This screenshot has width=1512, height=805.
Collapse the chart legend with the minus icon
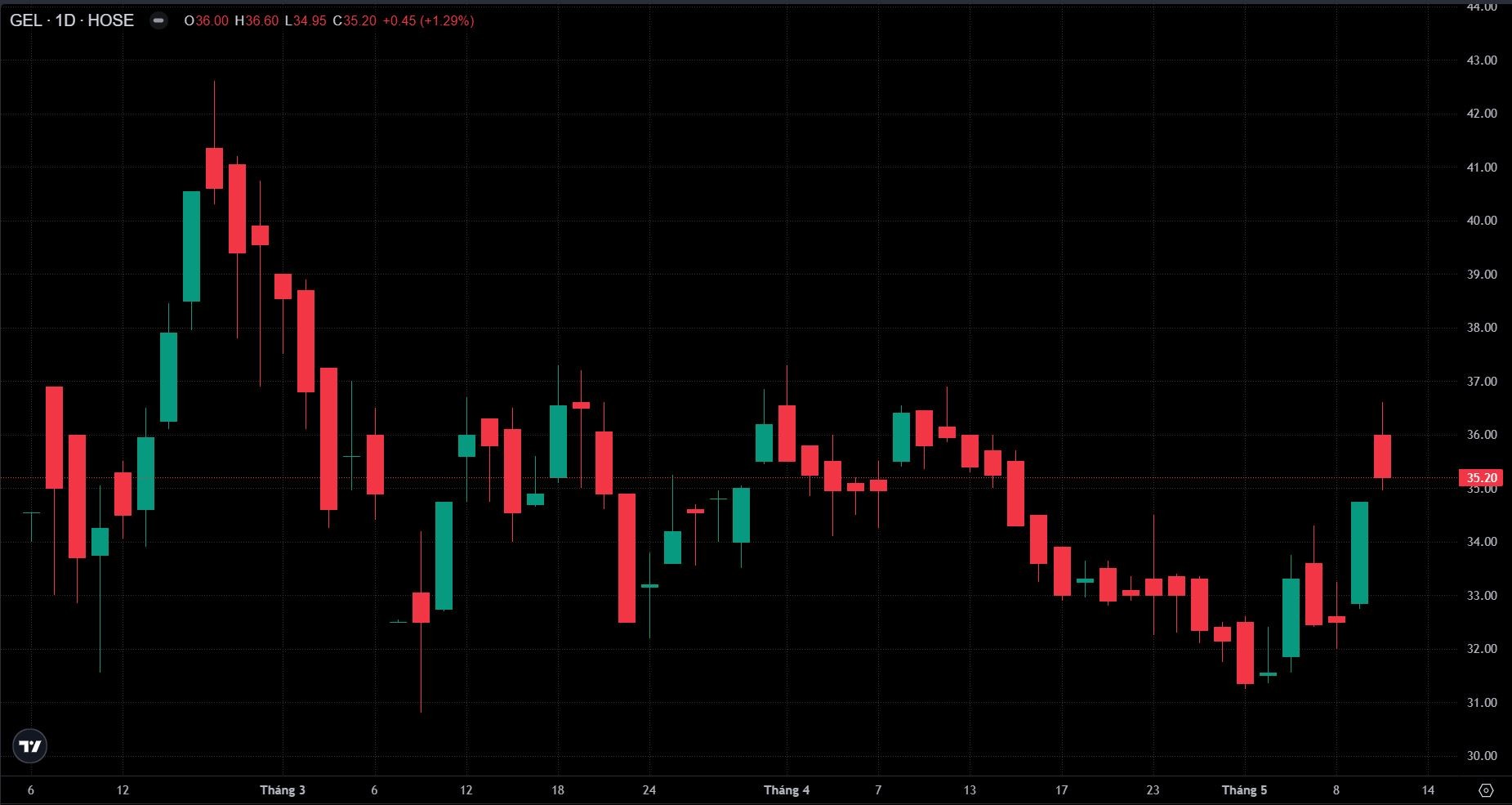point(159,20)
